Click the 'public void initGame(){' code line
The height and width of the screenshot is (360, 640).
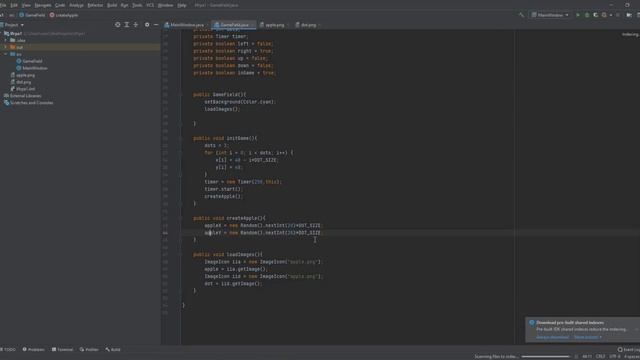(225, 138)
